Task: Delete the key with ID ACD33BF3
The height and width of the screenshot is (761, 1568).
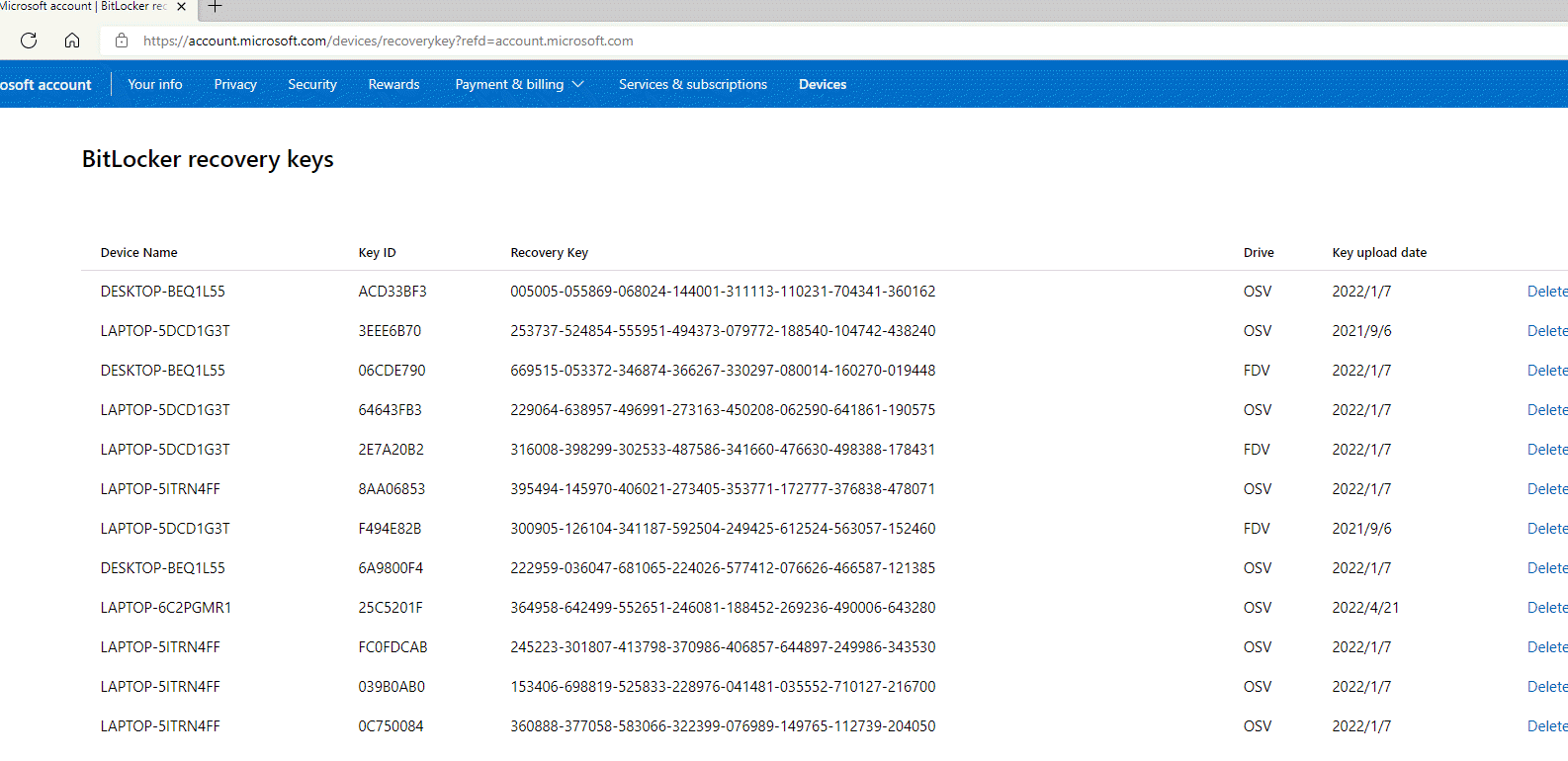Action: (x=1546, y=292)
